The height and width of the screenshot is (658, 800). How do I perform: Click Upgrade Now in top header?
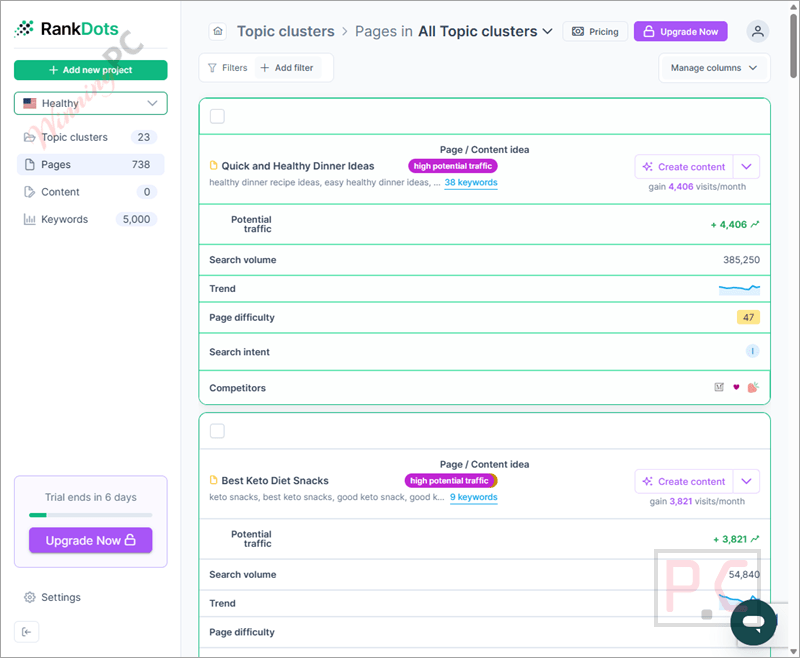click(x=681, y=32)
